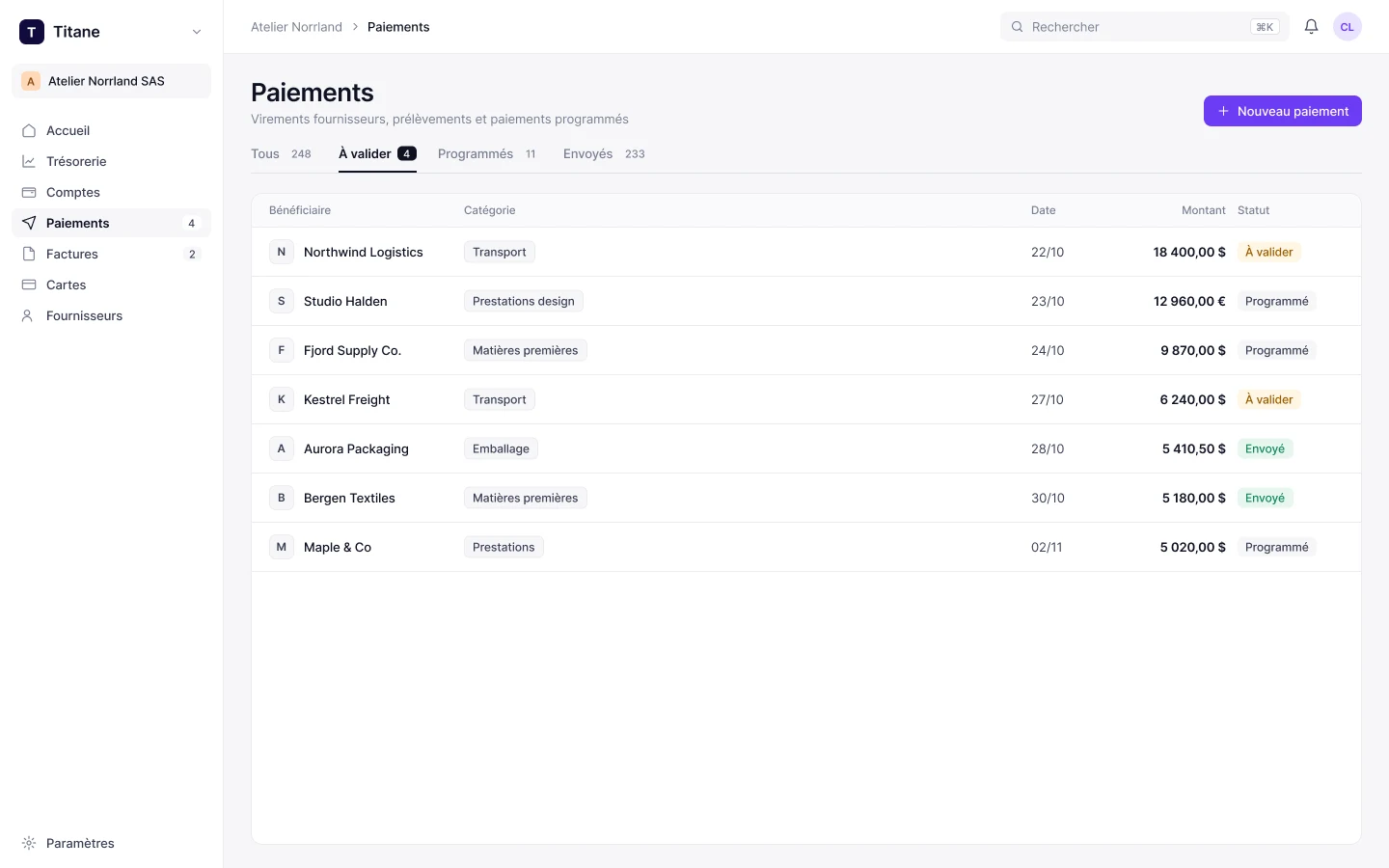Viewport: 1389px width, 868px height.
Task: Create a new payment with Nouveau paiement
Action: 1283,111
